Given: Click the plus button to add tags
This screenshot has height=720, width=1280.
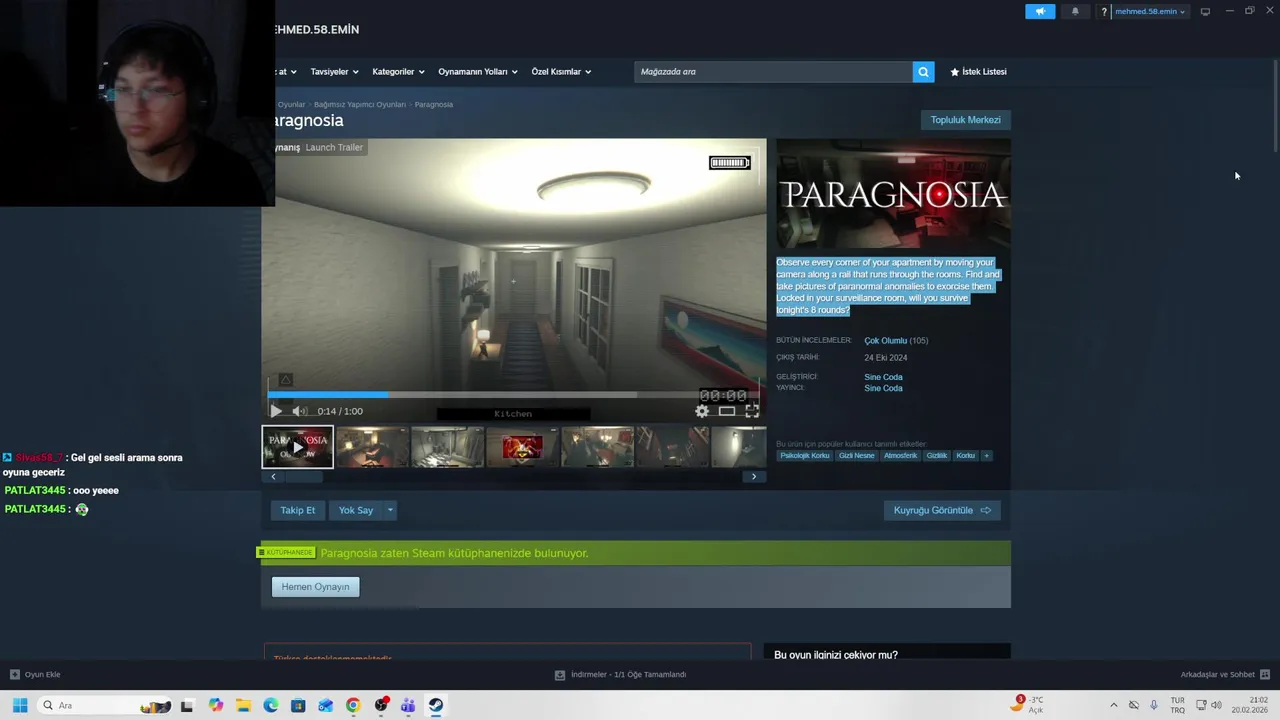Looking at the screenshot, I should click(986, 456).
